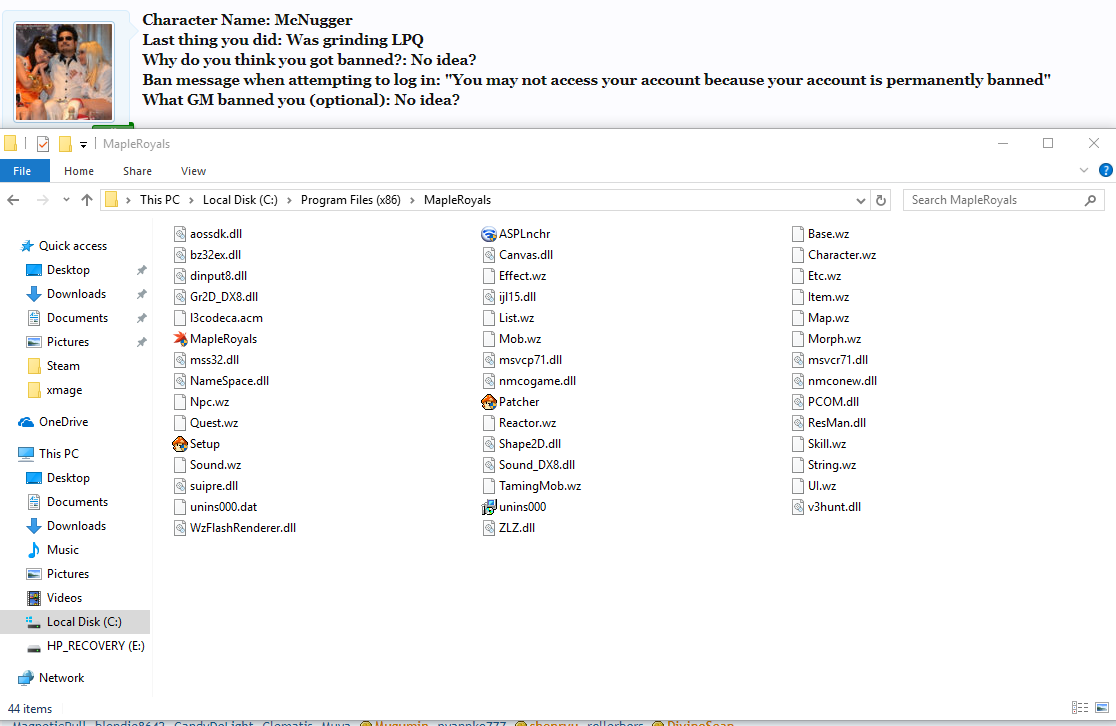This screenshot has width=1116, height=726.
Task: Select the msvcp71.dll file
Action: [522, 359]
